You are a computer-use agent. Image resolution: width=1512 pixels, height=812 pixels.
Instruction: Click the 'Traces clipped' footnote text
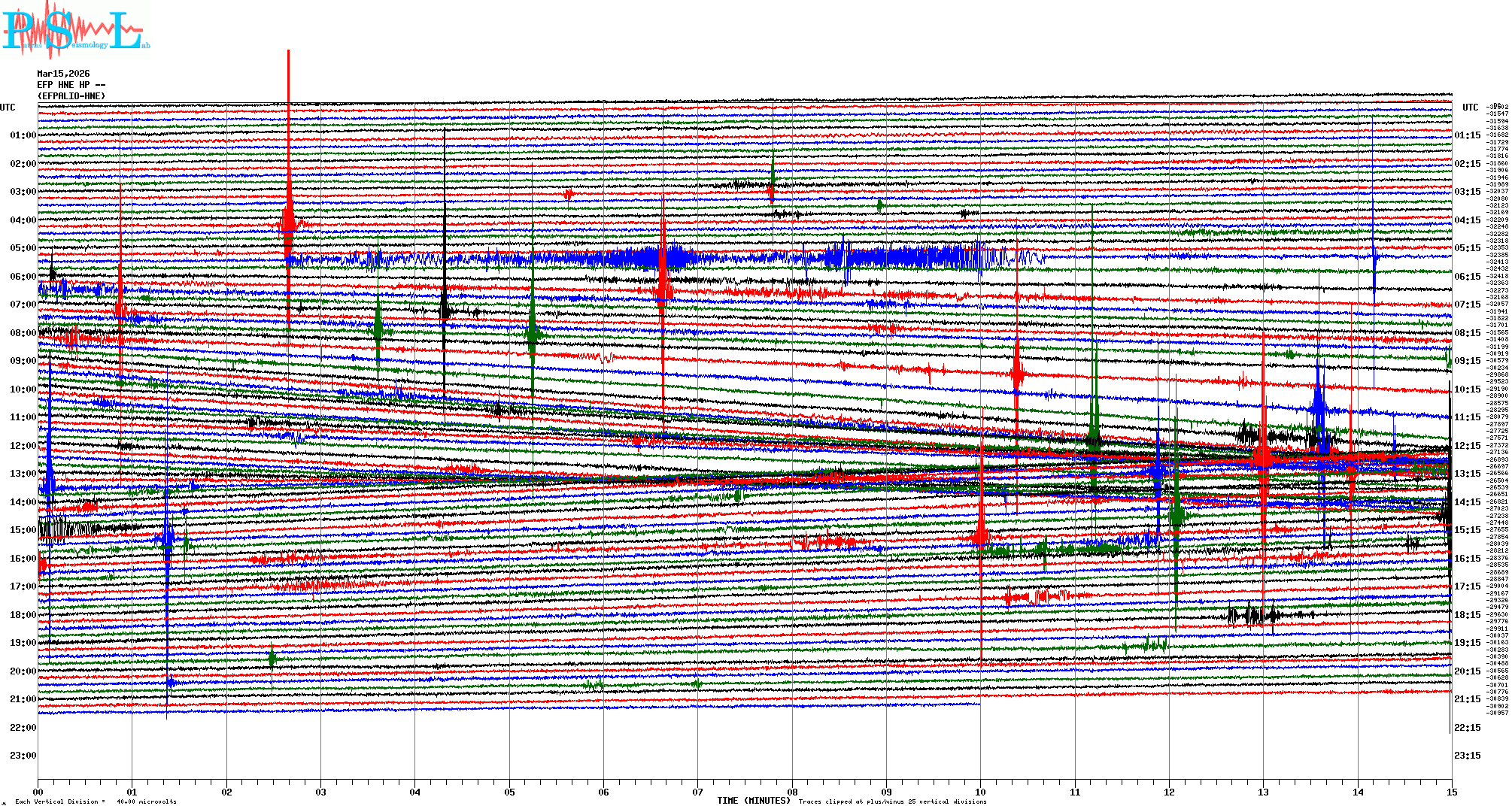[x=892, y=801]
